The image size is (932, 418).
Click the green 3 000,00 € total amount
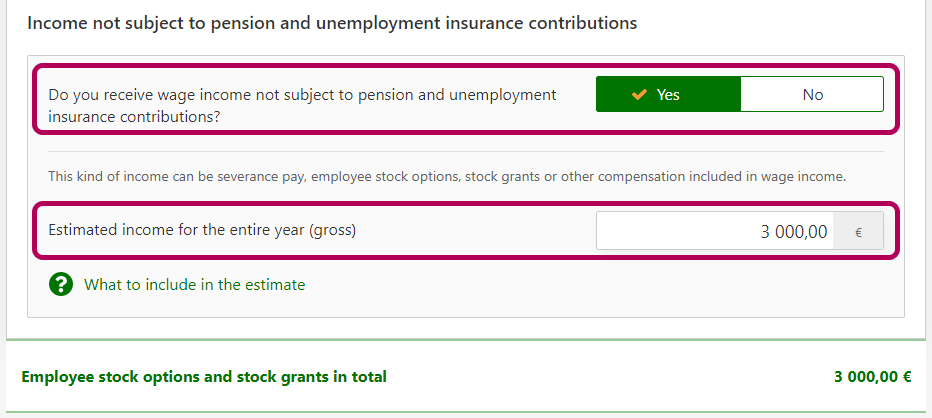click(x=872, y=377)
